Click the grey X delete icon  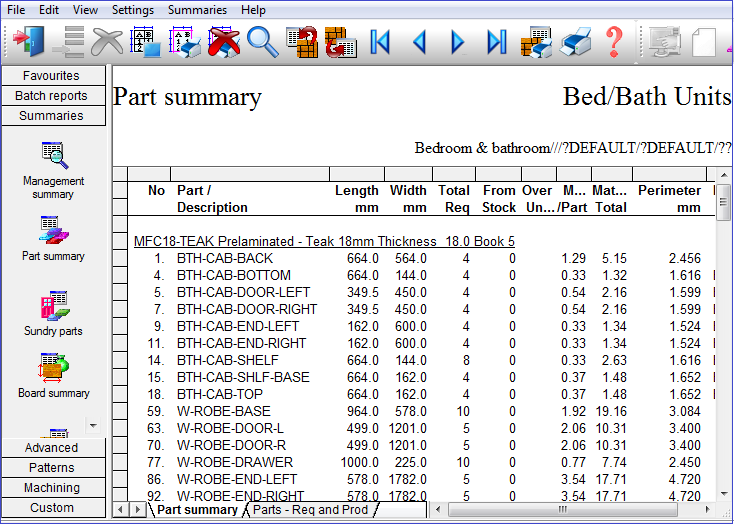[107, 41]
